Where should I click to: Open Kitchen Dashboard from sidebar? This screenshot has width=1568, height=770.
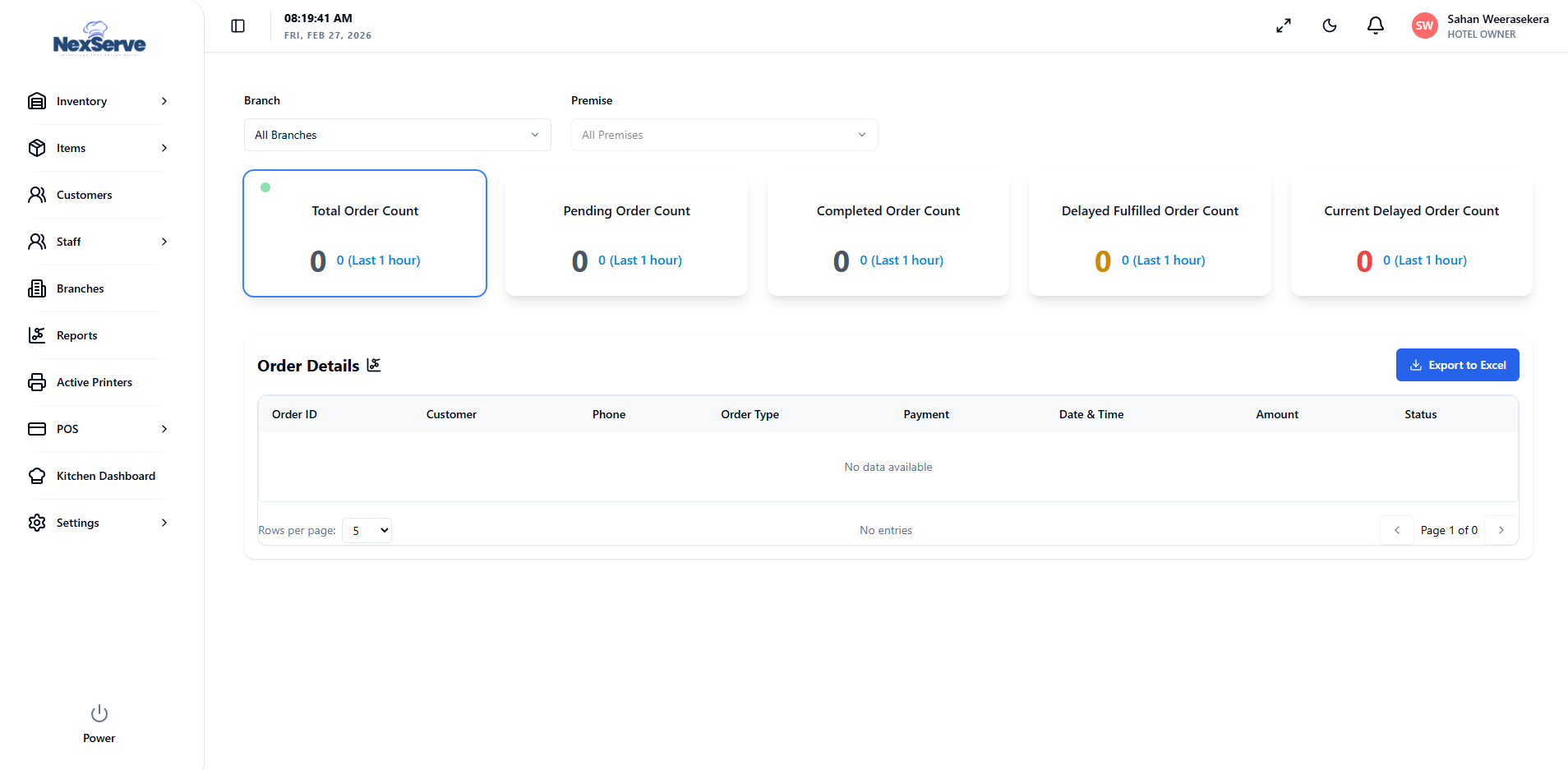pos(105,476)
